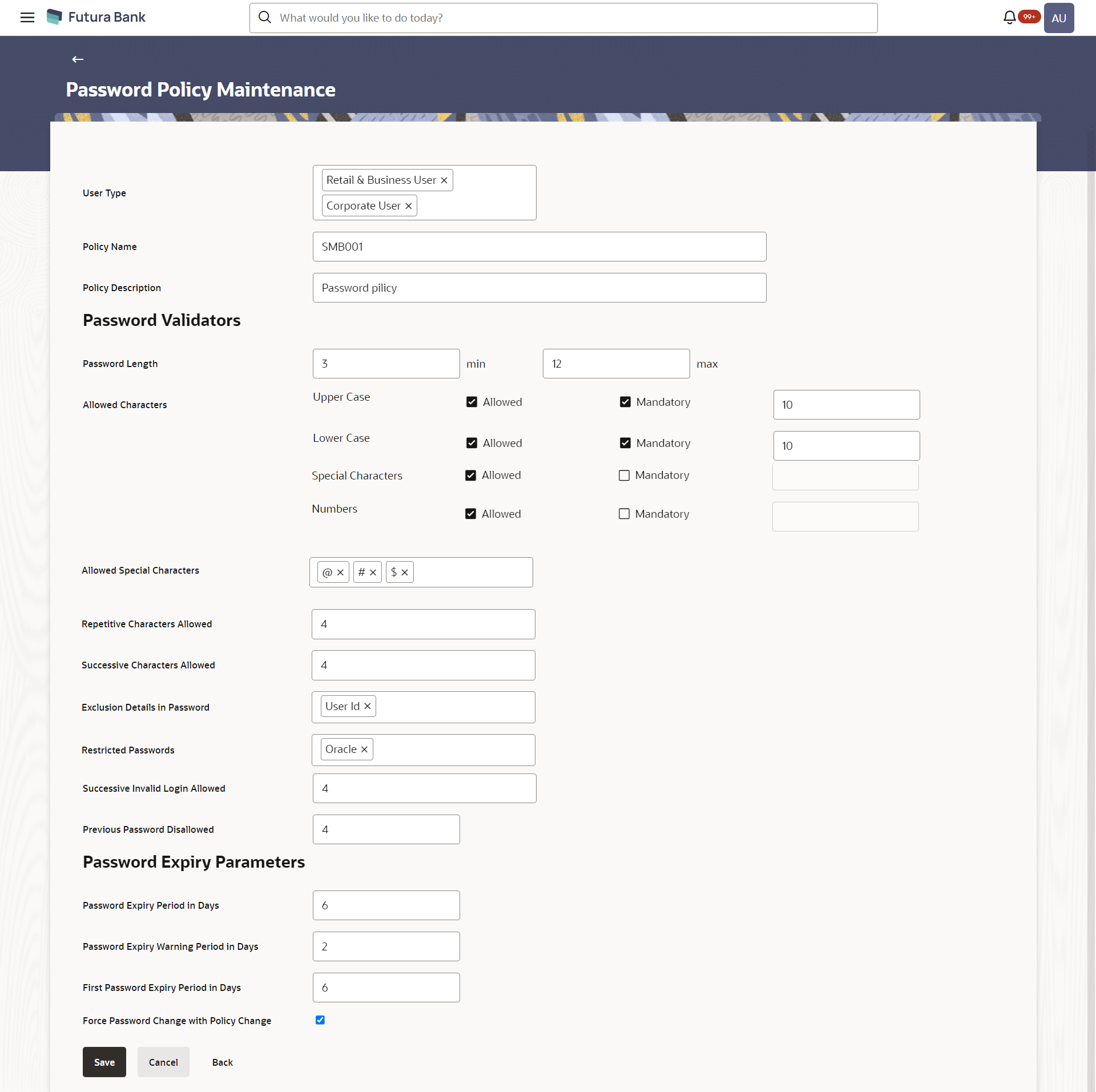Viewport: 1096px width, 1092px height.
Task: Toggle the Special Characters Mandatory checkbox
Action: (624, 475)
